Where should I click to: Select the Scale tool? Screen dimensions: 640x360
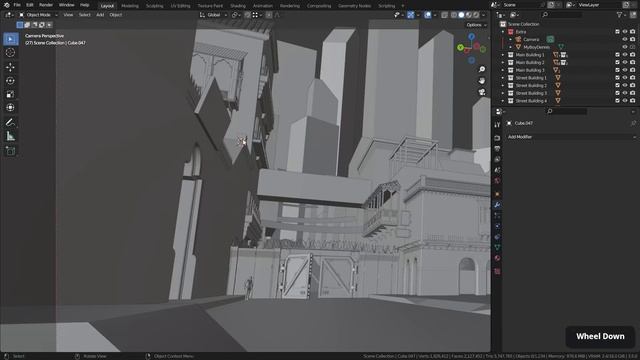click(x=11, y=94)
